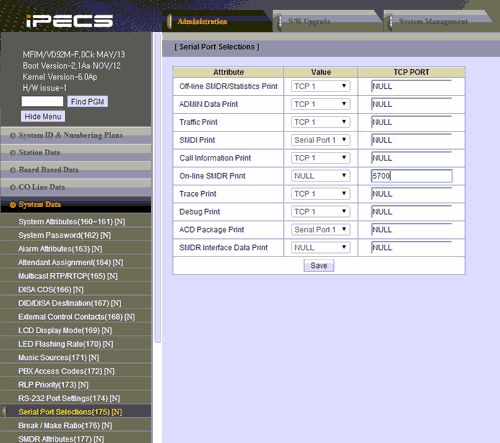Open the Trace Print value dropdown
This screenshot has width=500, height=443.
[320, 194]
